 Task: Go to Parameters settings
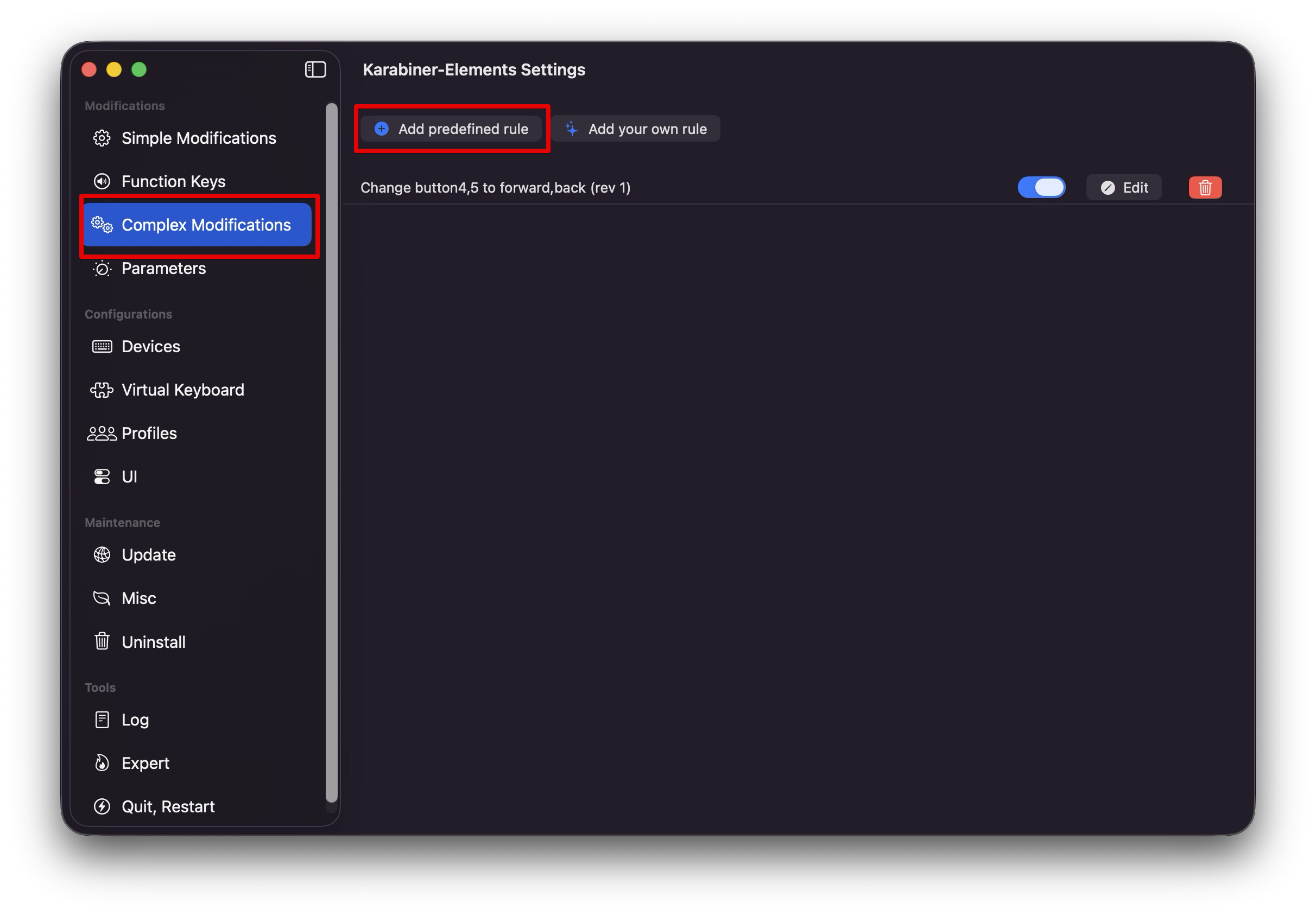click(x=163, y=268)
